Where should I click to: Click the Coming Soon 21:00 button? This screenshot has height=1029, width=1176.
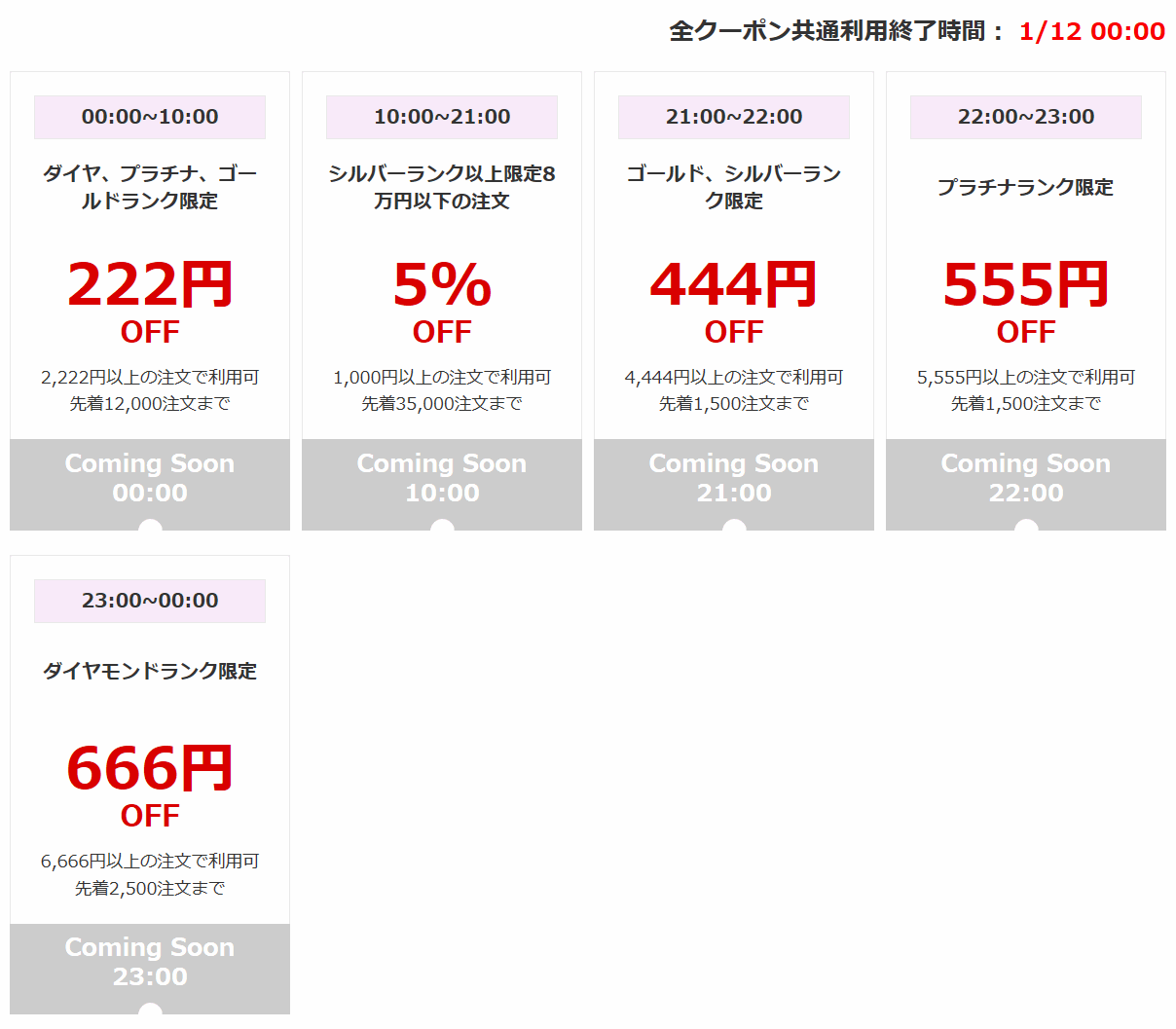tap(734, 484)
